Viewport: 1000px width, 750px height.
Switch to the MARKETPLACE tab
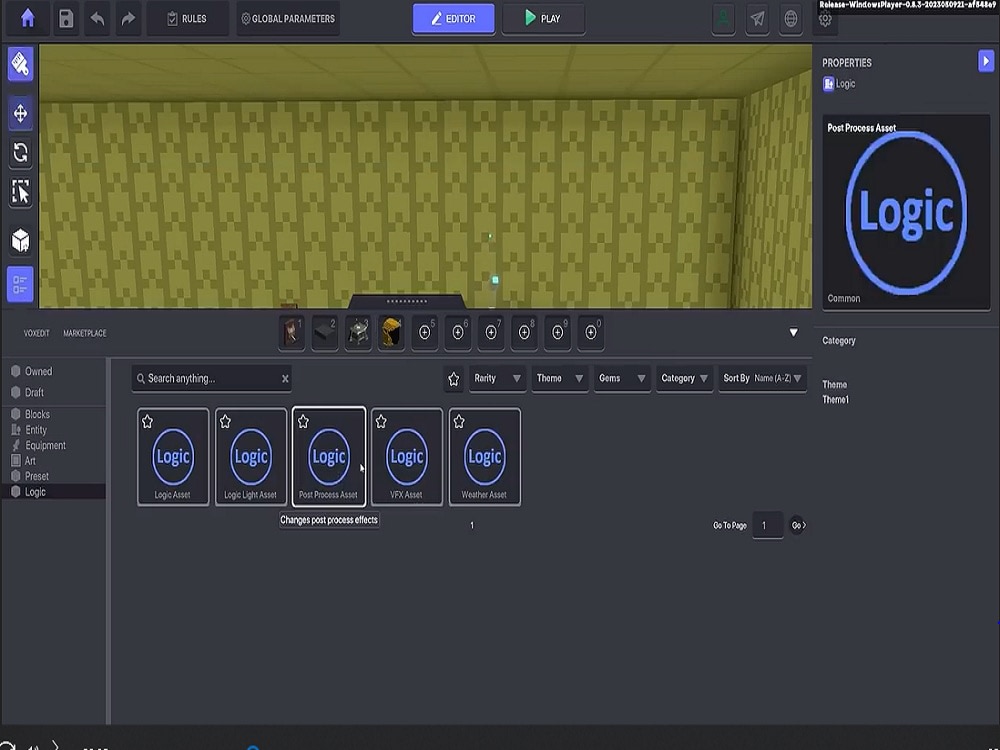pyautogui.click(x=85, y=333)
